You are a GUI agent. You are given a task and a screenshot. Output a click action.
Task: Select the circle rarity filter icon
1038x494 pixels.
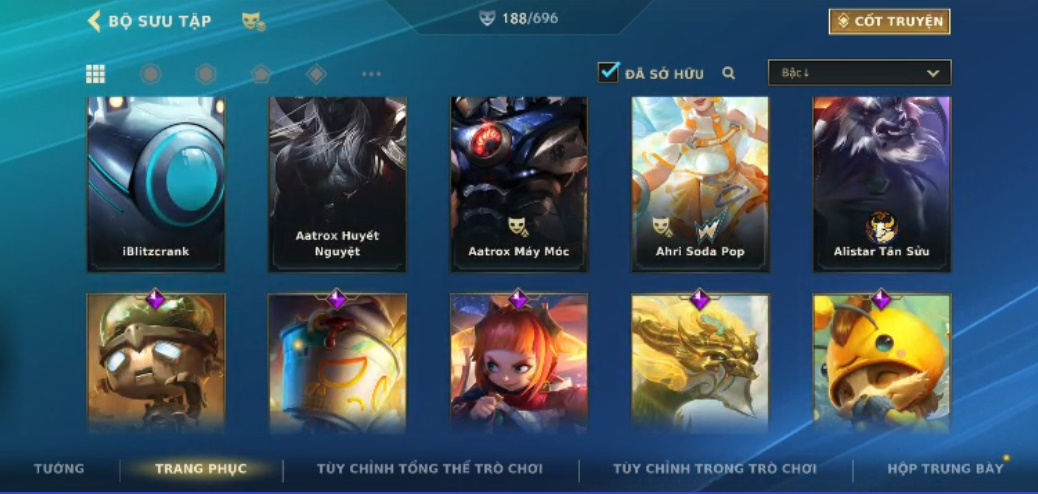[x=151, y=74]
